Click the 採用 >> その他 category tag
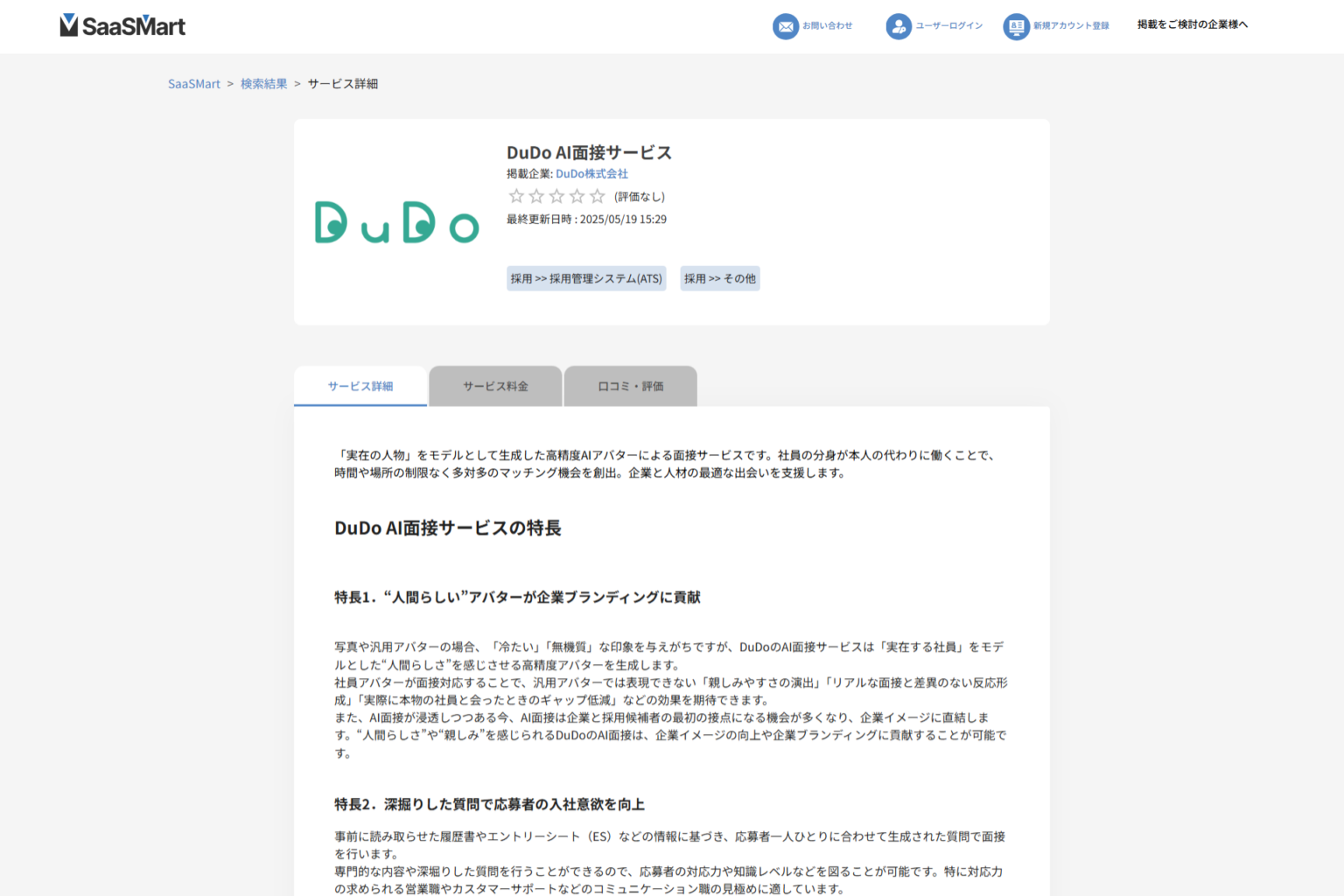1344x896 pixels. coord(719,278)
